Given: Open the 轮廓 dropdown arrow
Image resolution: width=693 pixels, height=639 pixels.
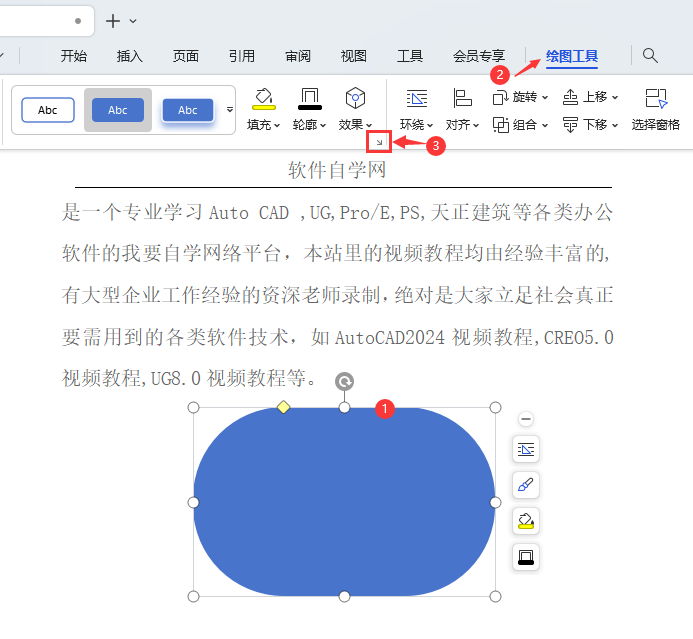Looking at the screenshot, I should click(x=323, y=126).
